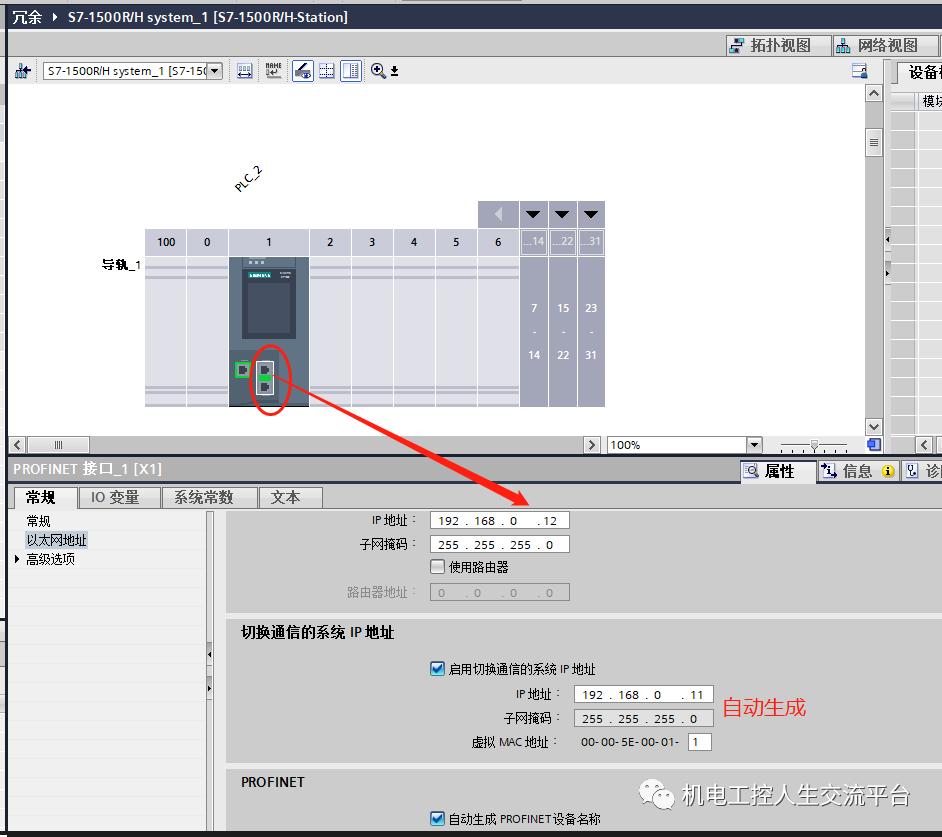942x837 pixels.
Task: Click the NAME device-naming icon in the toolbar
Action: 273,71
